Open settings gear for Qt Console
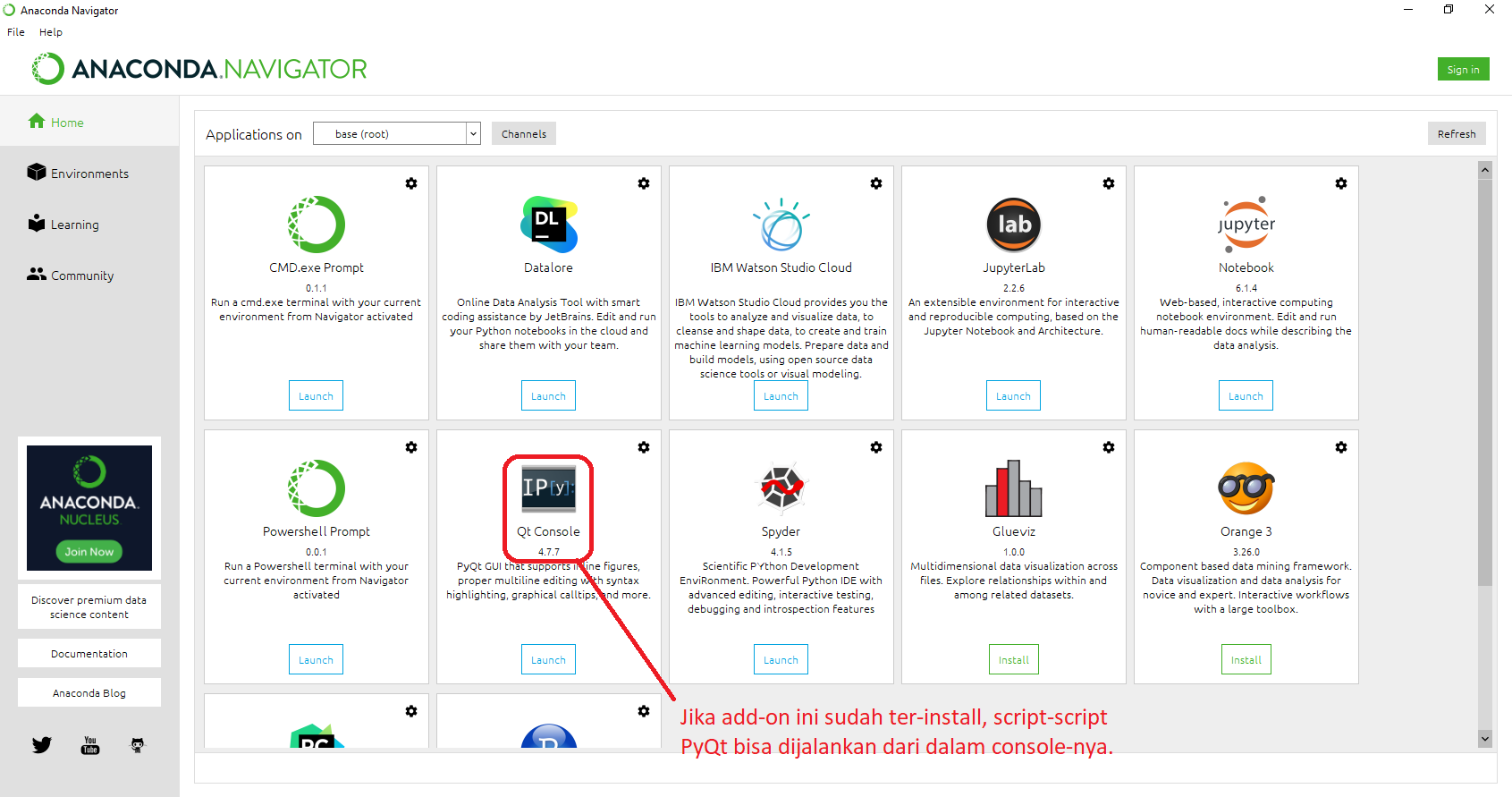This screenshot has height=797, width=1512. point(644,447)
